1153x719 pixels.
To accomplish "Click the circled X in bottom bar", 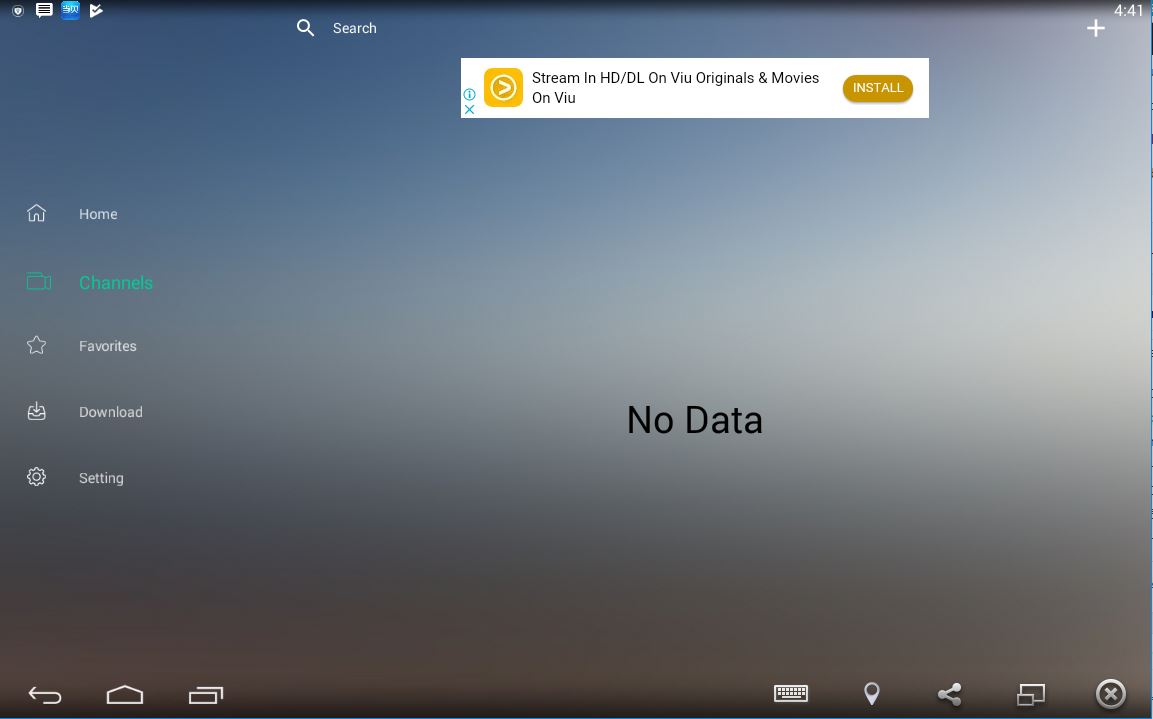I will tap(1110, 694).
